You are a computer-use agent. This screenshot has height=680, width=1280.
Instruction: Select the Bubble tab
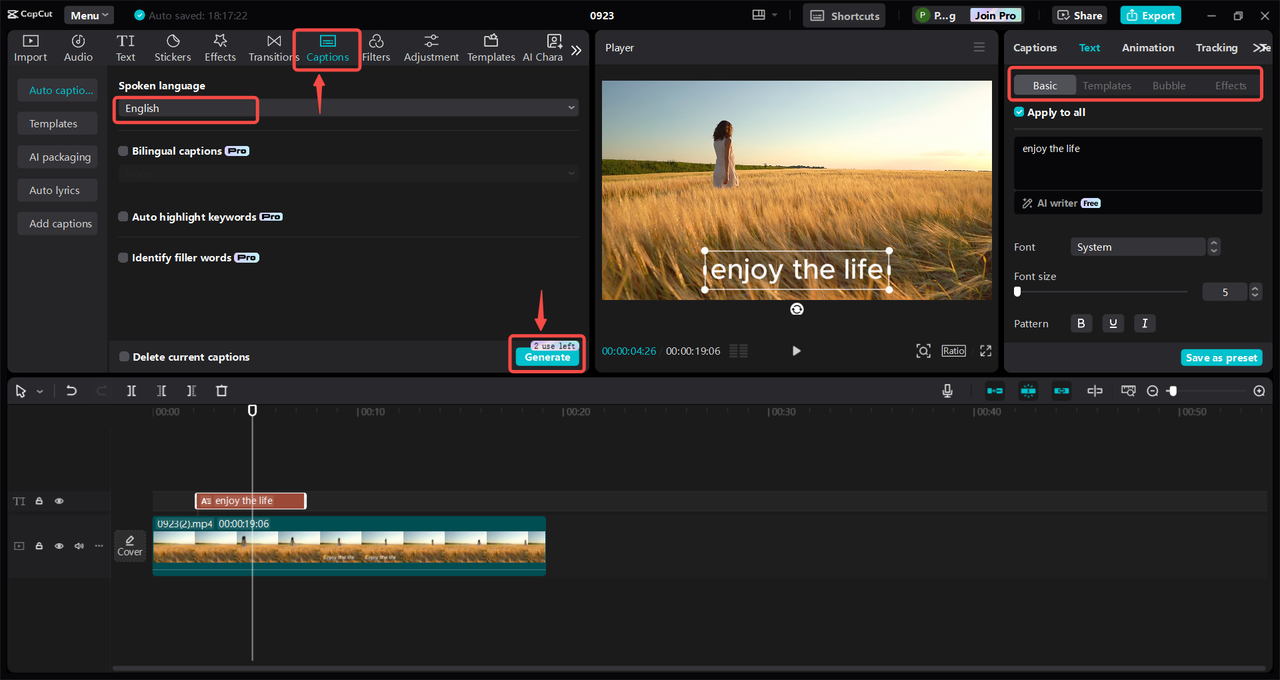1169,86
